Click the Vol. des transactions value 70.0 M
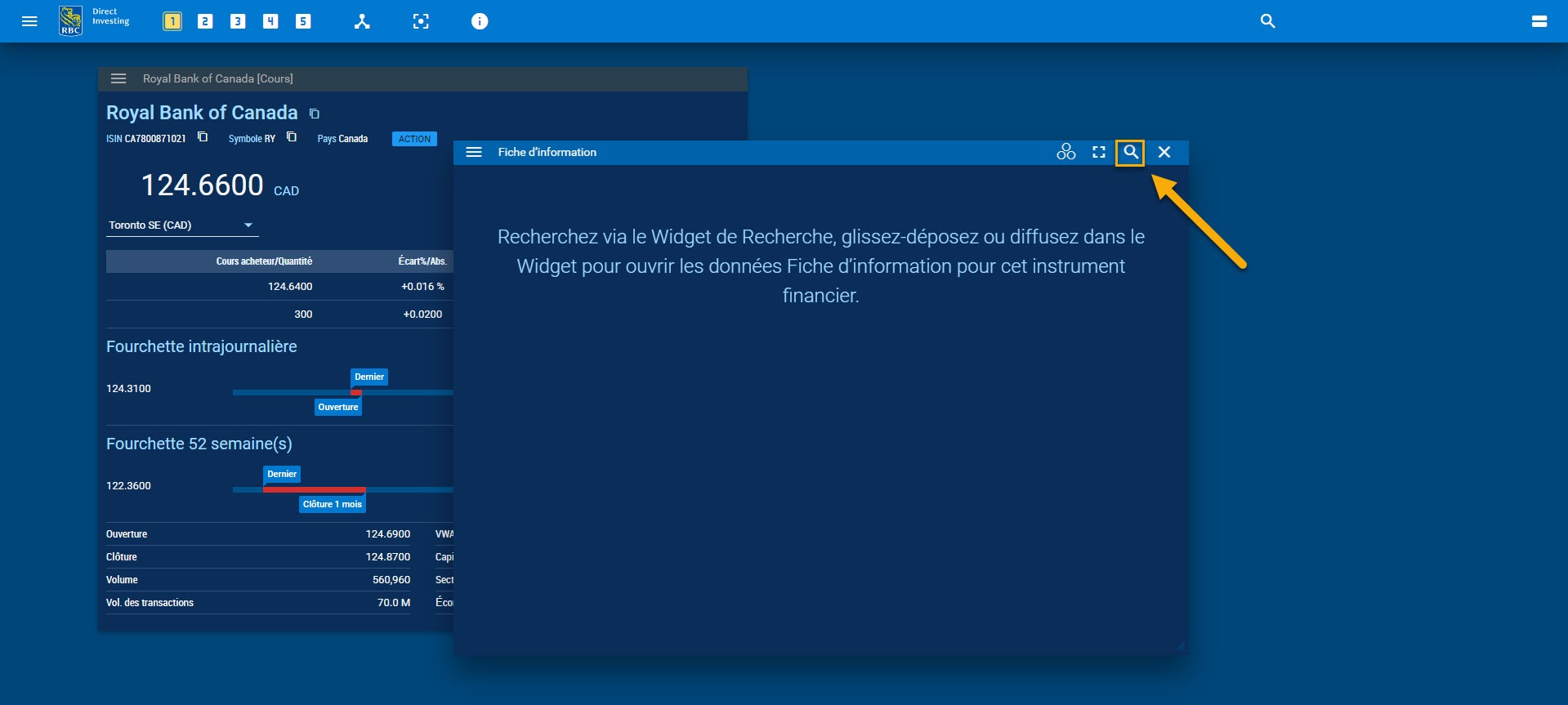This screenshot has width=1568, height=705. (394, 603)
